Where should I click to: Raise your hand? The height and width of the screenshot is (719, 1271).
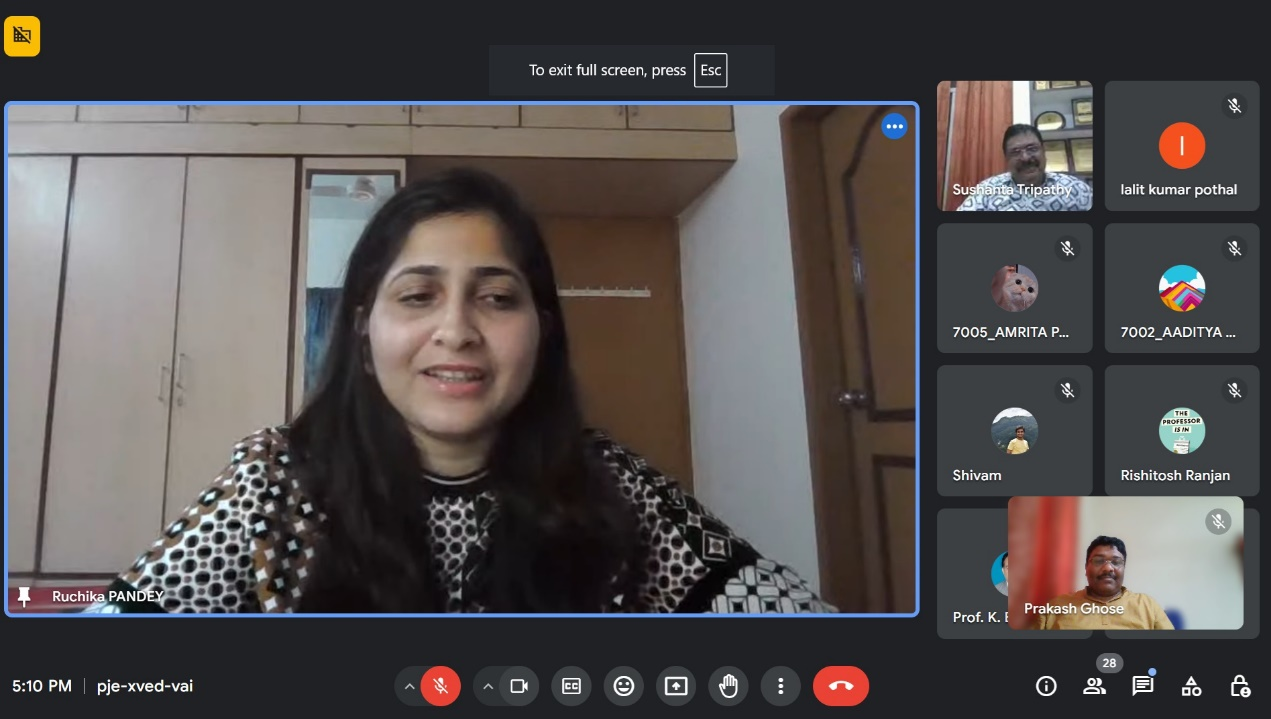728,686
